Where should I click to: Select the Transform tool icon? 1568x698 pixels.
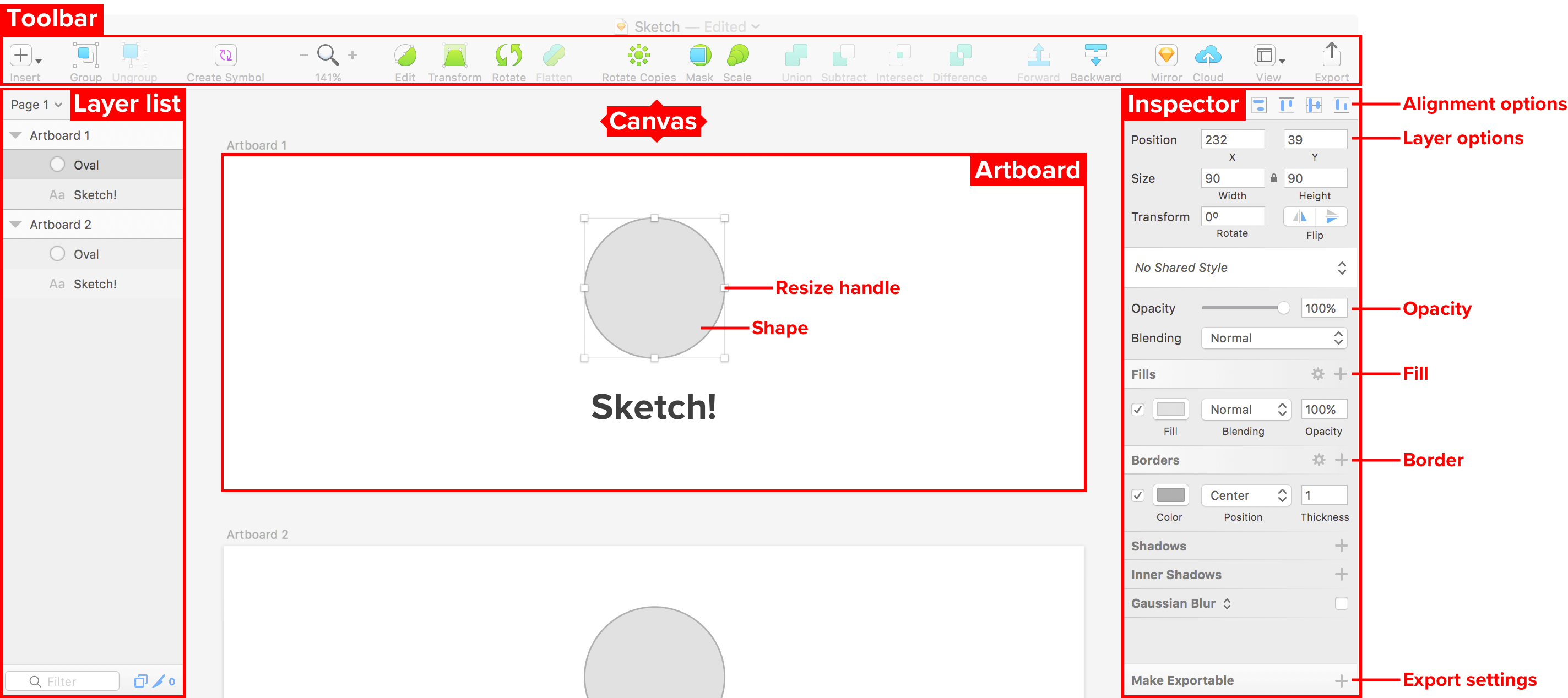(x=454, y=56)
